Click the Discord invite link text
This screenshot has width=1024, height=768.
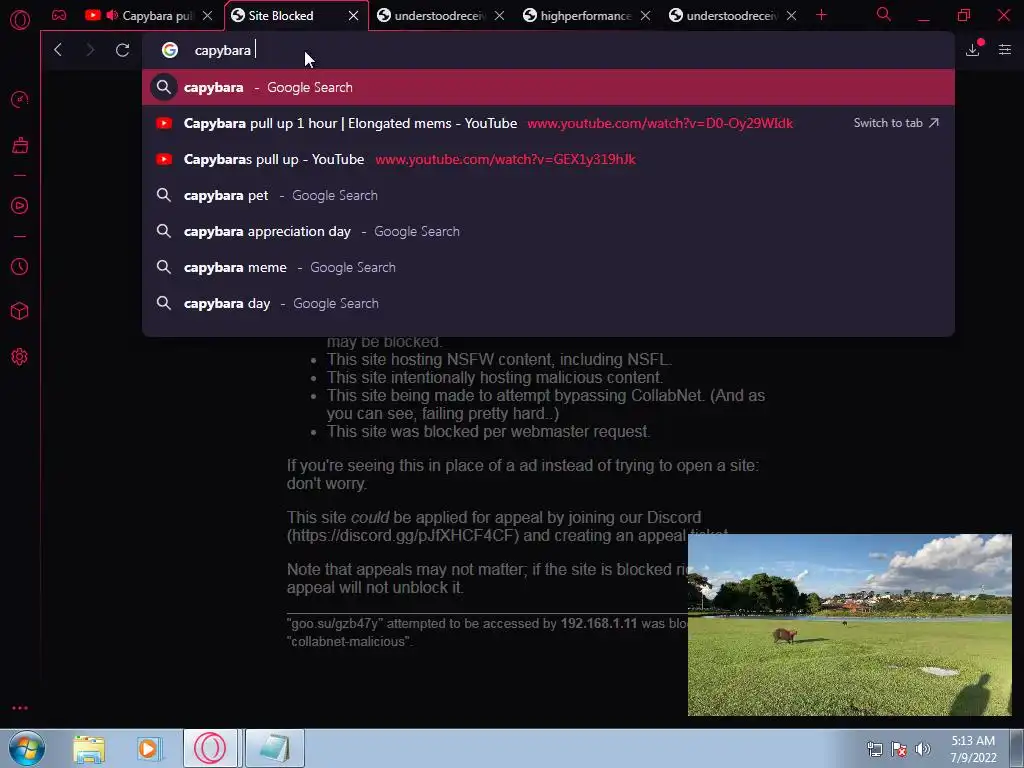point(403,536)
